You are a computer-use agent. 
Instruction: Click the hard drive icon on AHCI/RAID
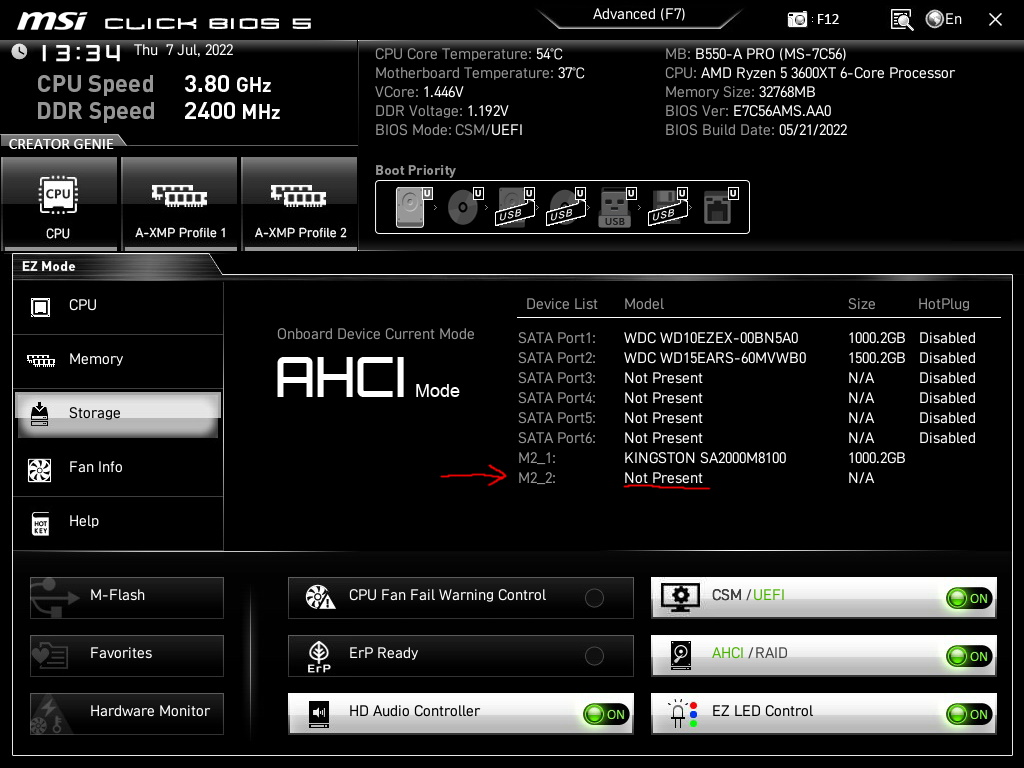pyautogui.click(x=680, y=656)
